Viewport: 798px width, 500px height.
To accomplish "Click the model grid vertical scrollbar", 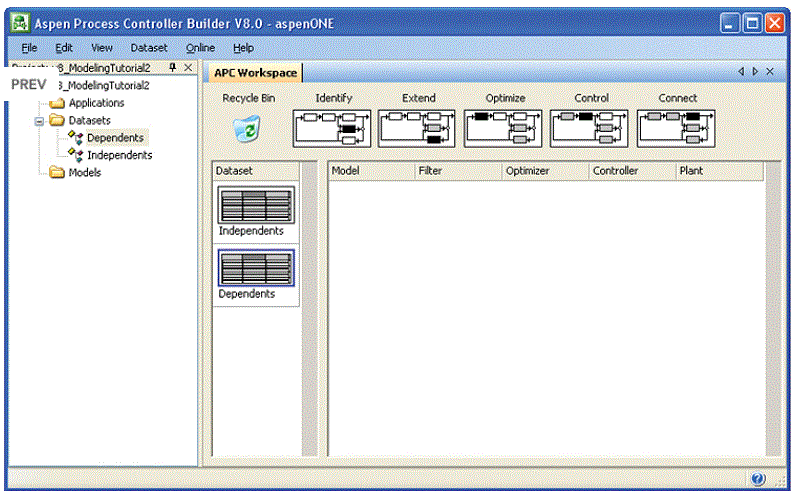I will [x=773, y=309].
